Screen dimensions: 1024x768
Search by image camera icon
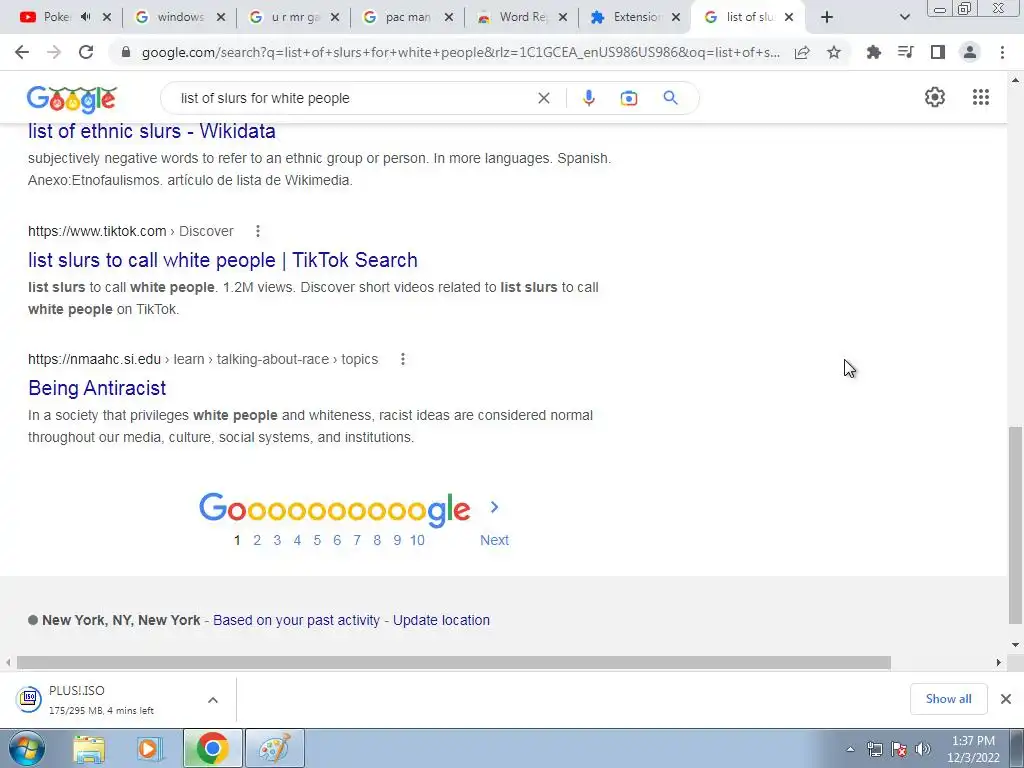(x=628, y=98)
